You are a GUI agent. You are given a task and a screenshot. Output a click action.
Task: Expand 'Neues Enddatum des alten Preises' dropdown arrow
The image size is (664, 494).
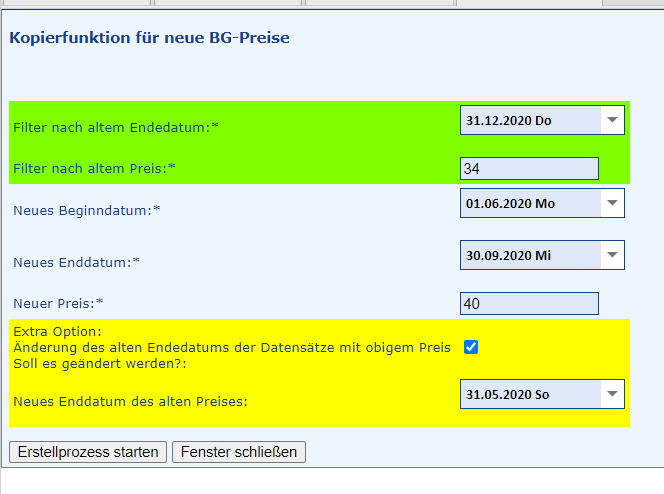pos(612,394)
